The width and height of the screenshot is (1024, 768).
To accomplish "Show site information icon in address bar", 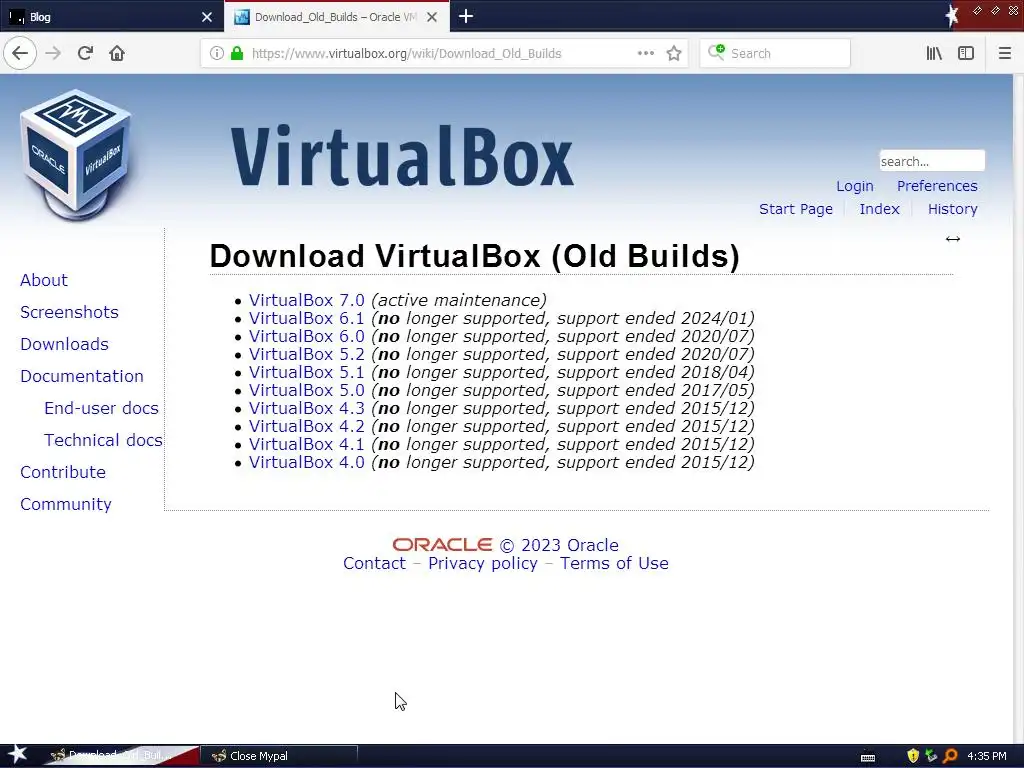I will 217,53.
